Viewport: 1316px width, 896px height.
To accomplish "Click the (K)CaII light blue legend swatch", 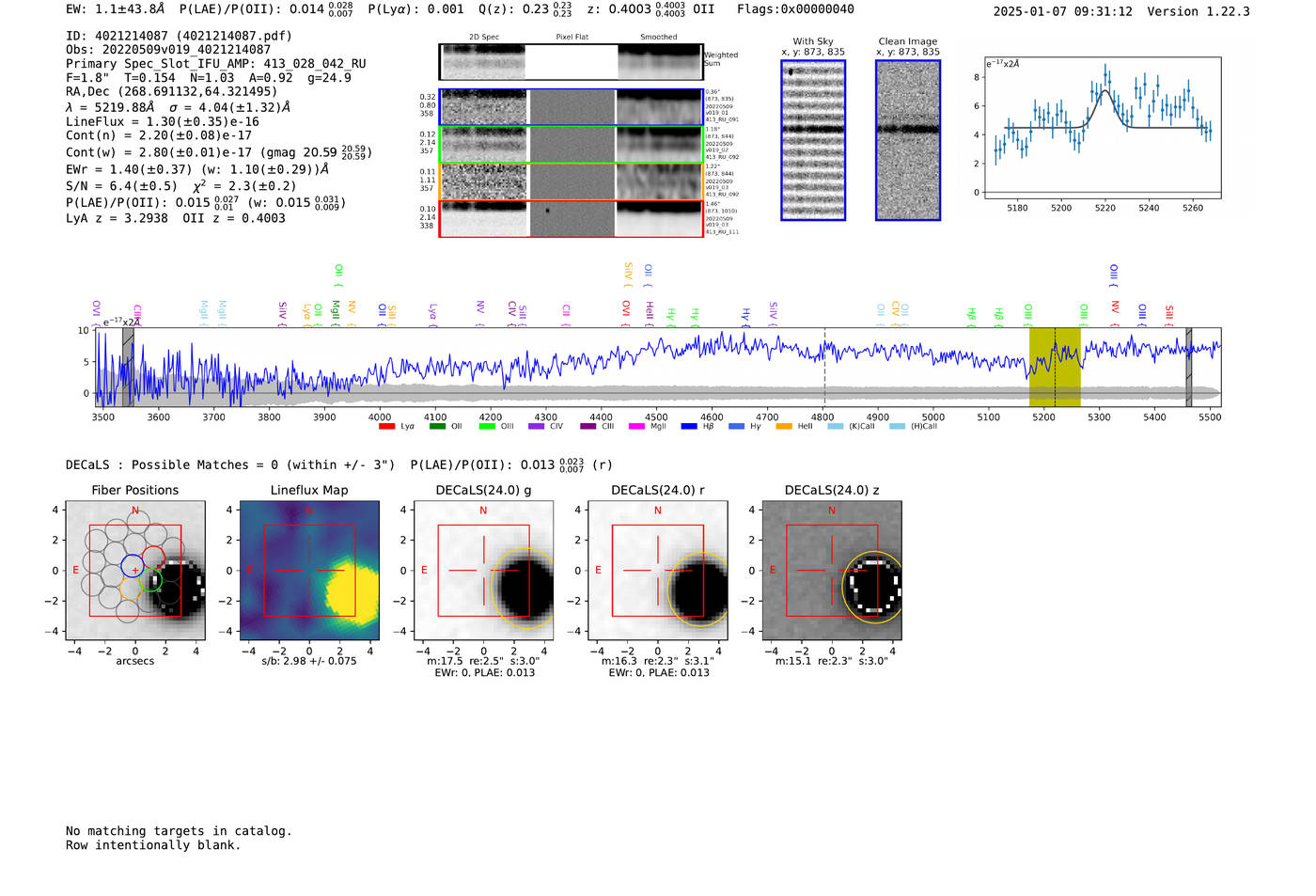I will [x=836, y=426].
